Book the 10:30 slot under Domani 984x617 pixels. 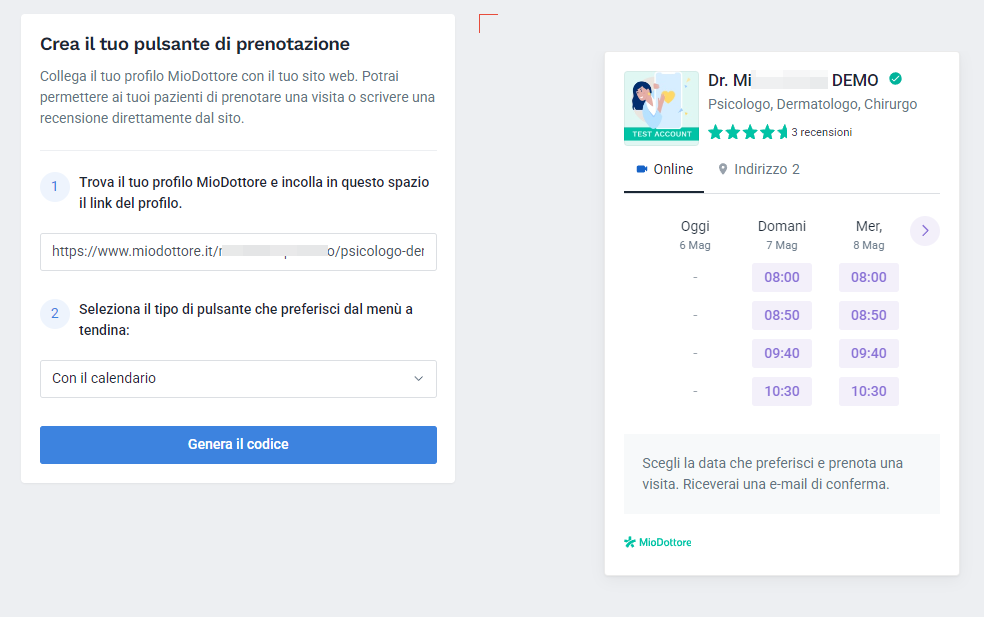(x=782, y=391)
